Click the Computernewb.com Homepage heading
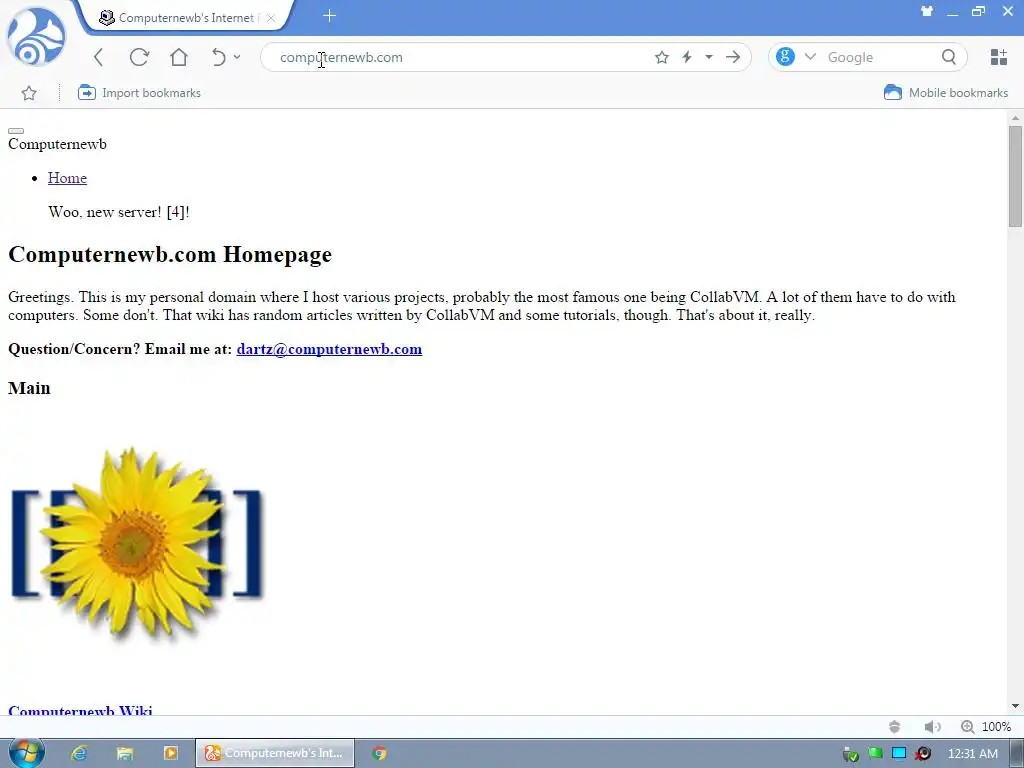This screenshot has height=768, width=1024. click(x=170, y=255)
